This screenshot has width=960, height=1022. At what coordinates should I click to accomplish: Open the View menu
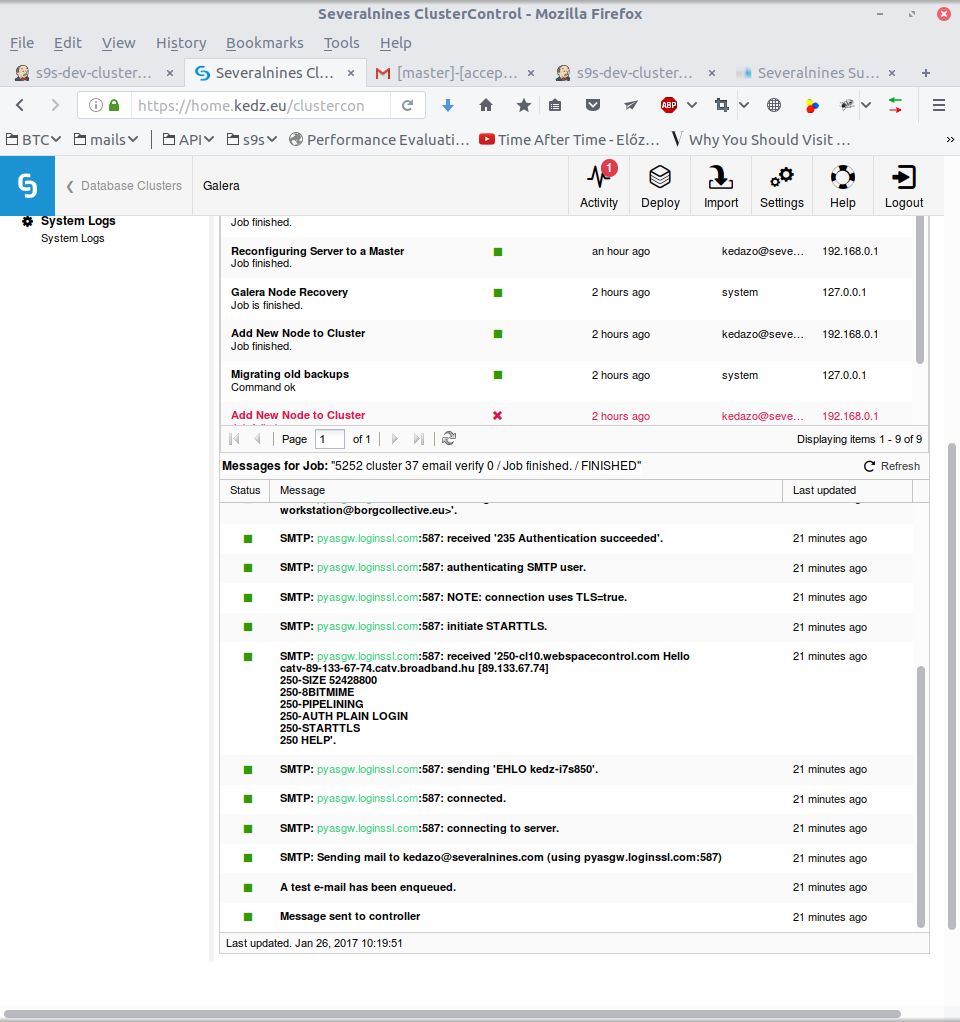click(x=119, y=43)
